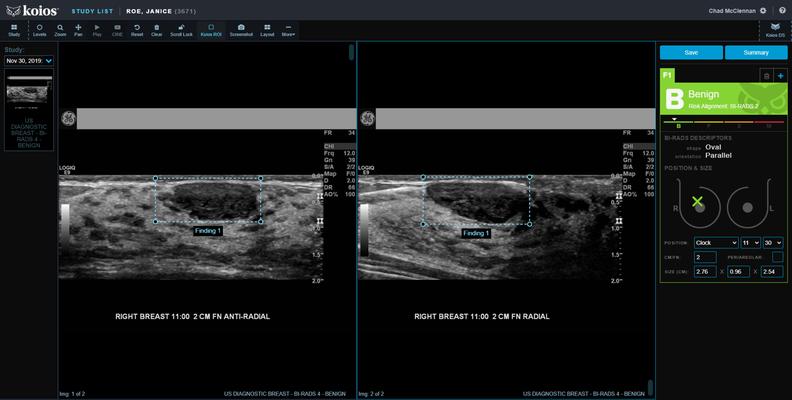Activate the Zoom tool
The width and height of the screenshot is (792, 400).
tap(60, 29)
